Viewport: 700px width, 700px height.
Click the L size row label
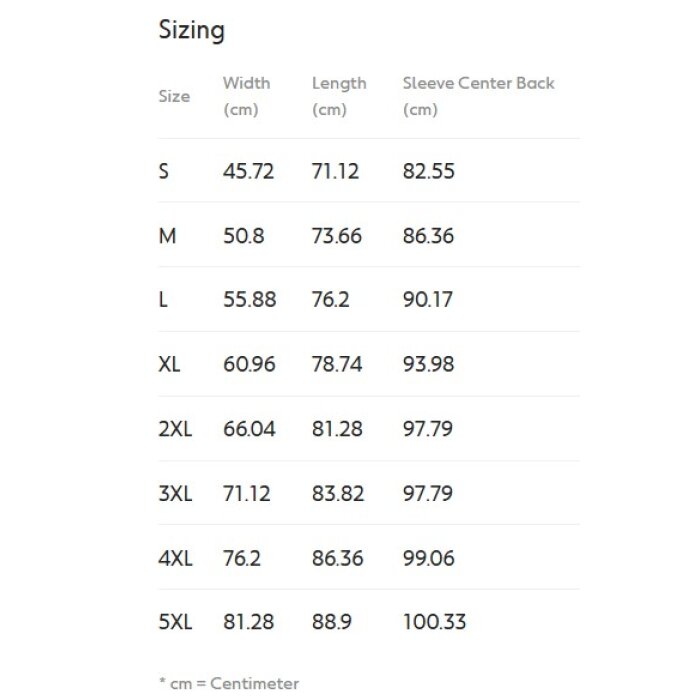(x=163, y=300)
